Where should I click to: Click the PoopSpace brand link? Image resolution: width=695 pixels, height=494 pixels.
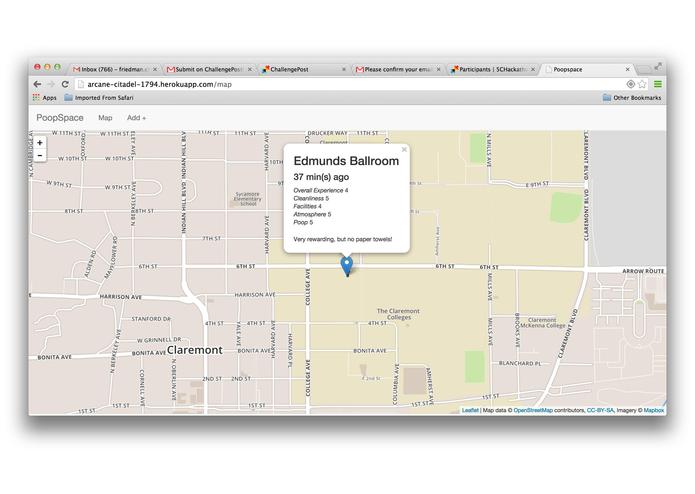tap(60, 118)
